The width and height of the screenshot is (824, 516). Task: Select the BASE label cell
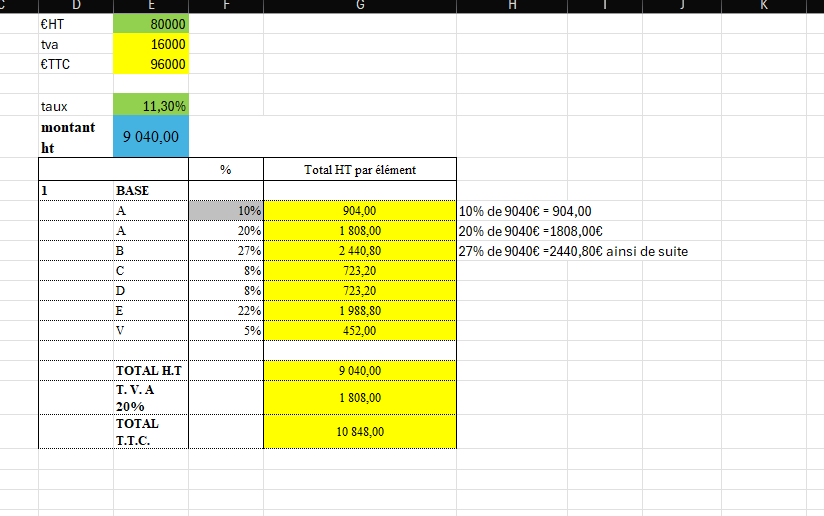pos(150,190)
